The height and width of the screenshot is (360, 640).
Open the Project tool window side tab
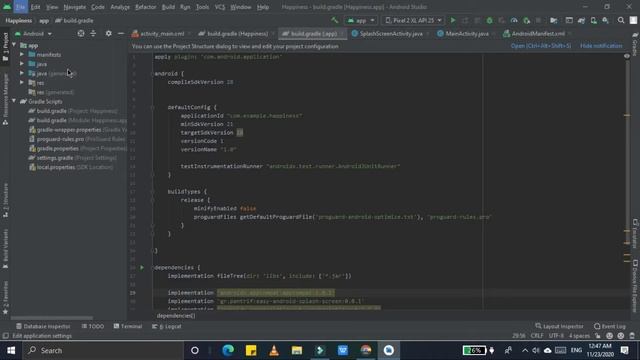tap(5, 47)
